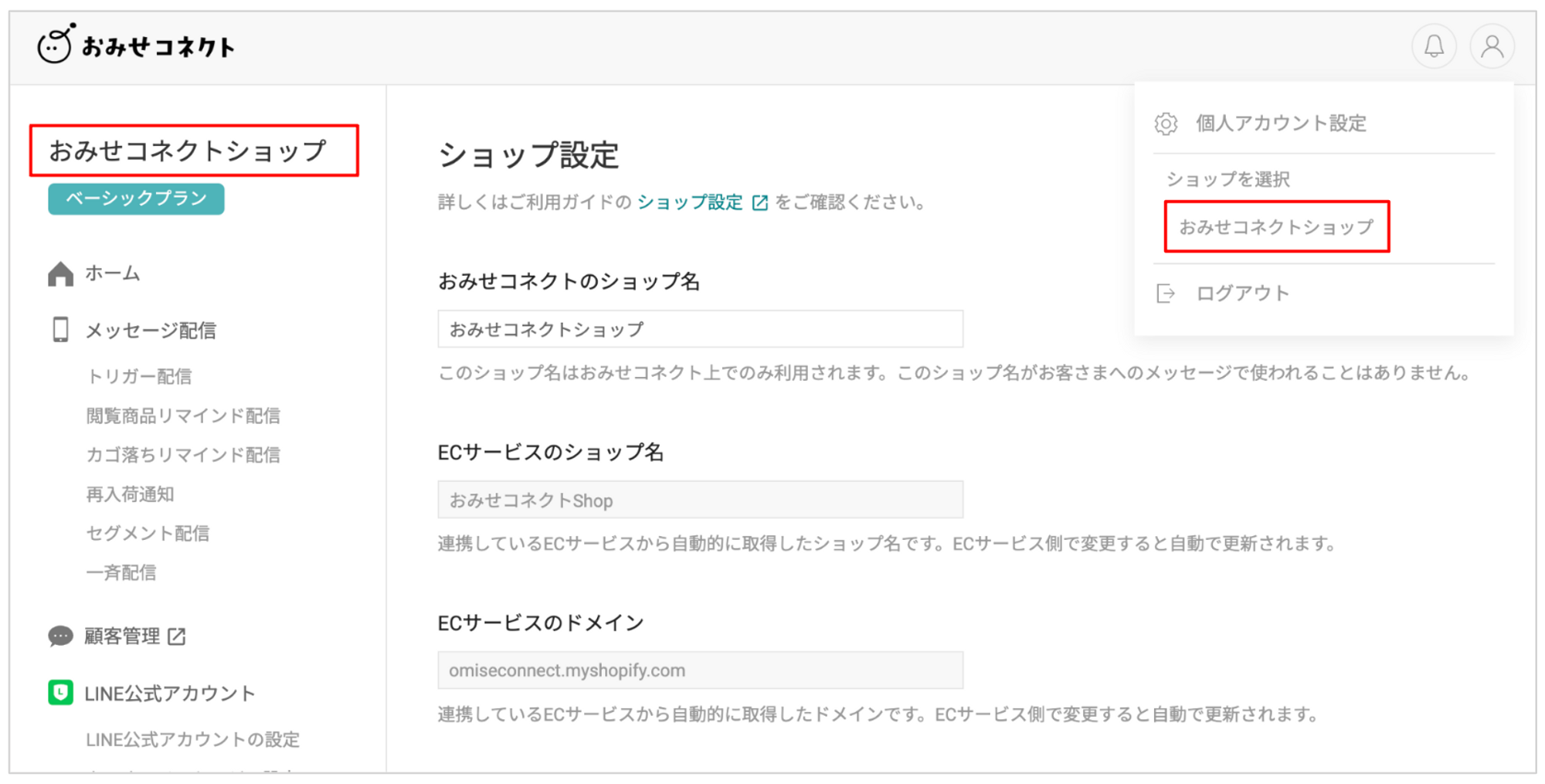Click the phone icon for メッセージ配信

(60, 330)
